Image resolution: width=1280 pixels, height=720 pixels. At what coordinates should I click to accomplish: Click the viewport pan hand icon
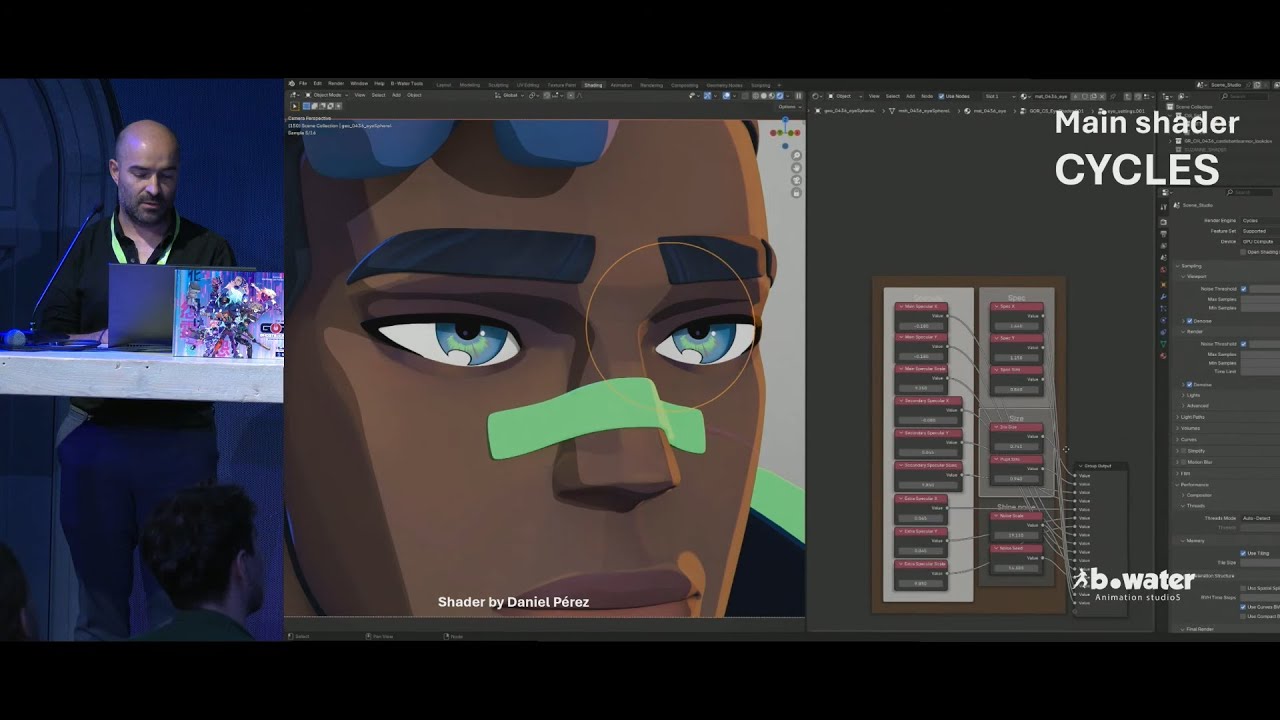[797, 168]
